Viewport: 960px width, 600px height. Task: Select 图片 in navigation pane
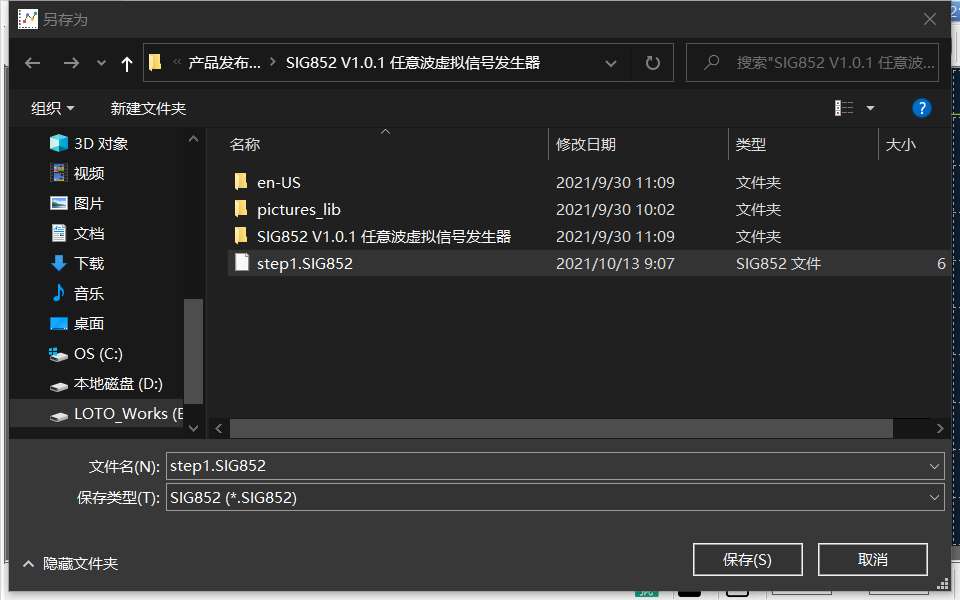pos(77,203)
